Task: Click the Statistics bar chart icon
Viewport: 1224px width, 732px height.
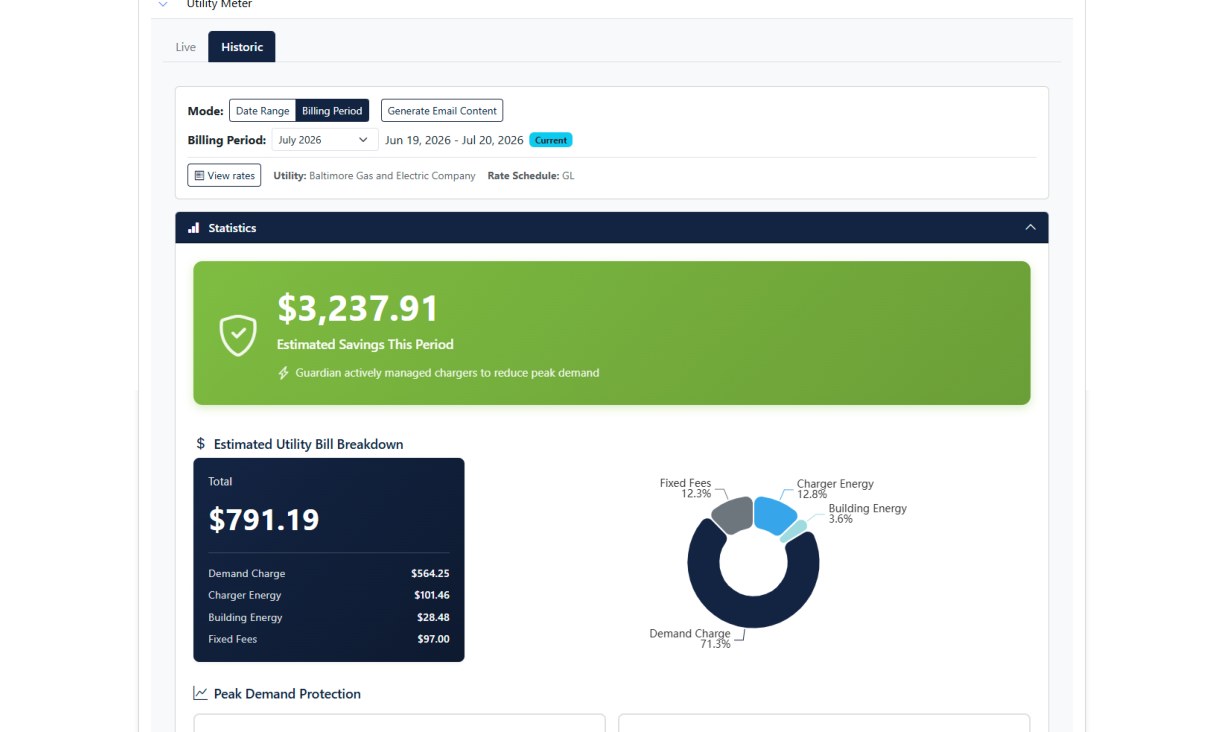Action: 194,228
